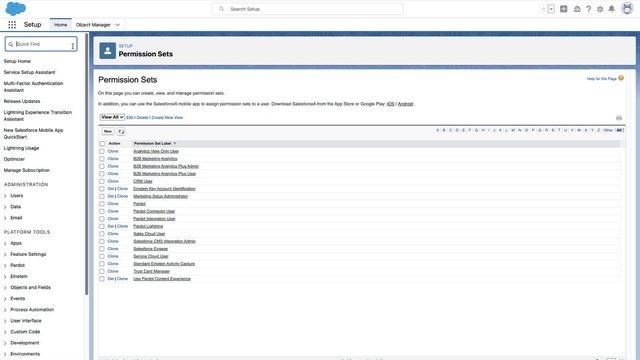Open the Object Manager tab dropdown chevron
Screen dimensions: 640x360
tap(118, 25)
